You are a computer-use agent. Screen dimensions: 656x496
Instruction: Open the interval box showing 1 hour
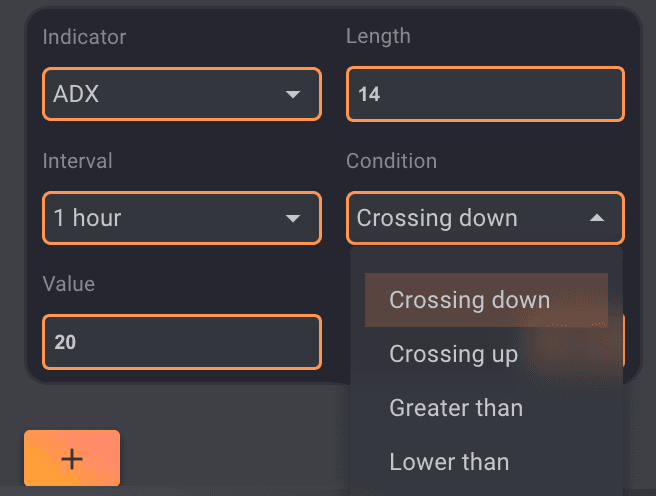(160, 218)
